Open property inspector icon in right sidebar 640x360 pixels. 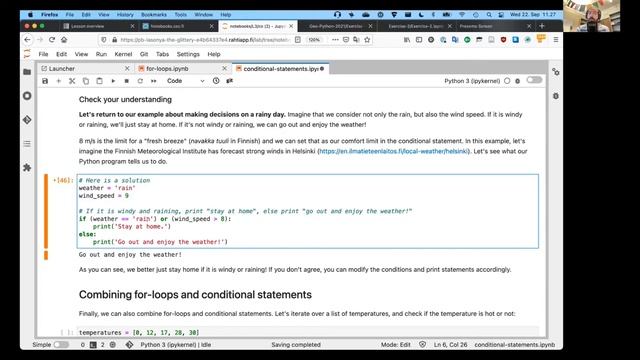(556, 72)
